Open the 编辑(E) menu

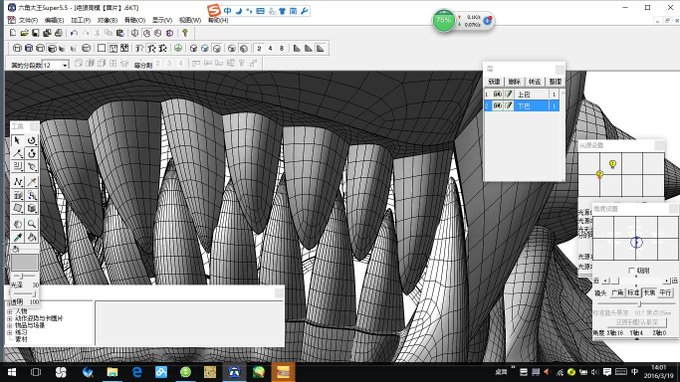(x=54, y=20)
